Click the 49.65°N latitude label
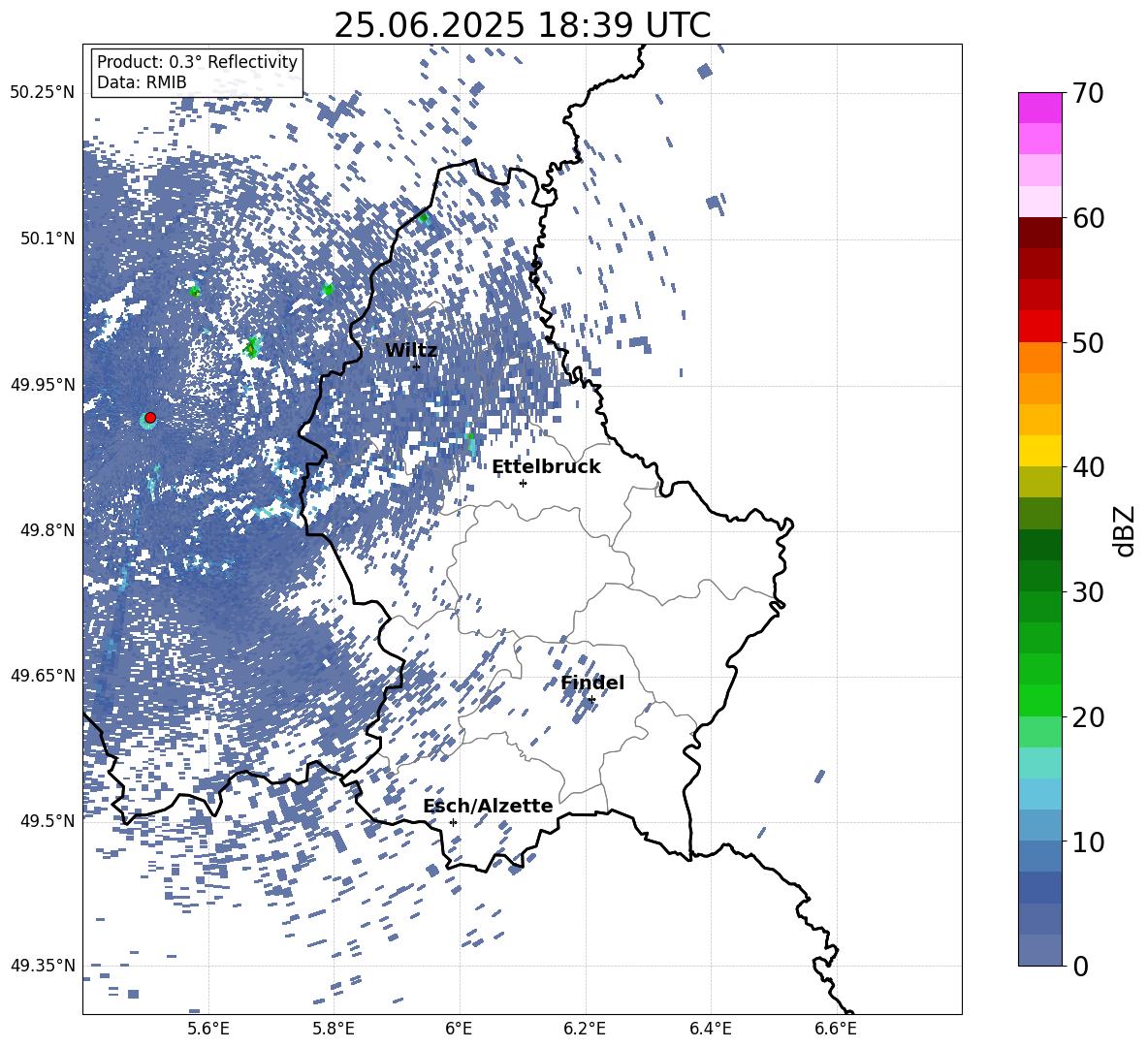The image size is (1148, 1048). click(43, 676)
